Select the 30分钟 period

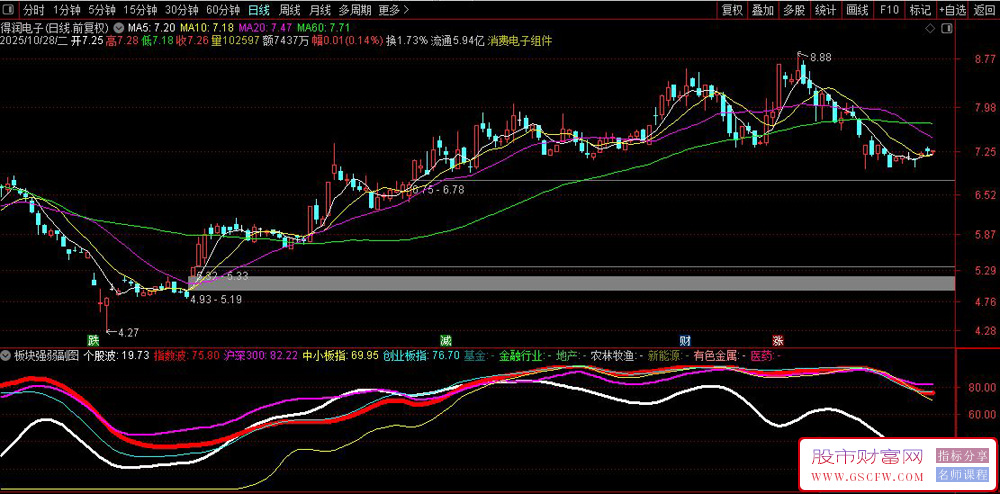click(181, 10)
